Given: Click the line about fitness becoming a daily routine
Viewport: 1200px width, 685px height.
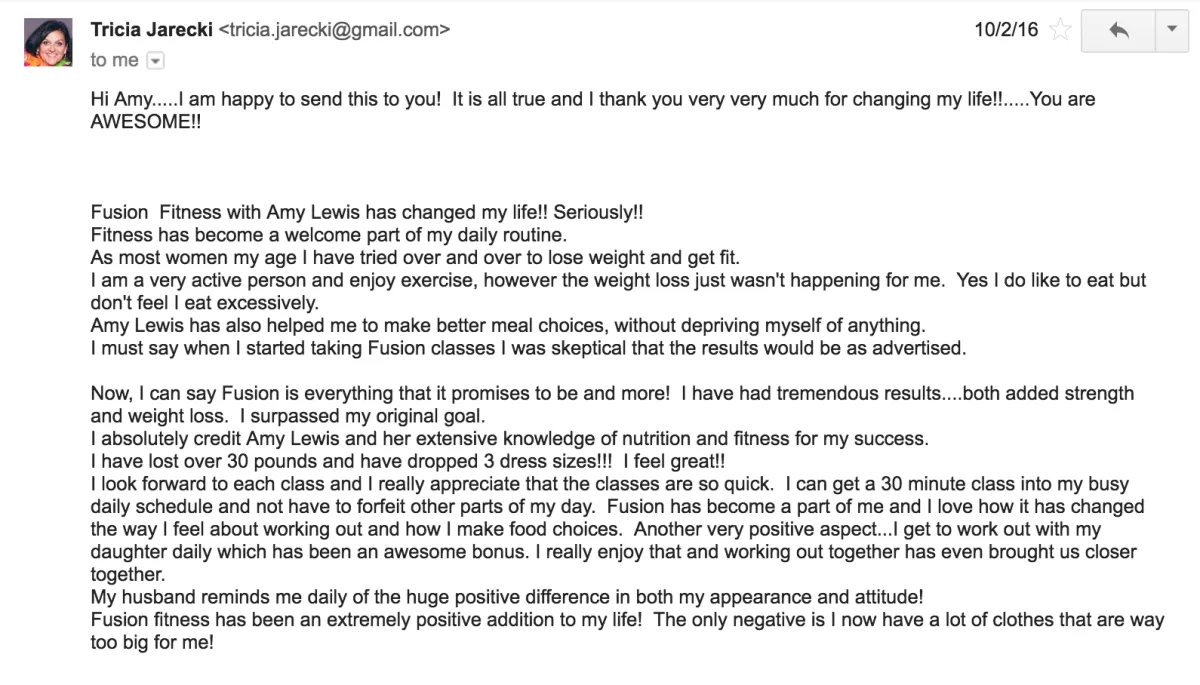Looking at the screenshot, I should [328, 235].
